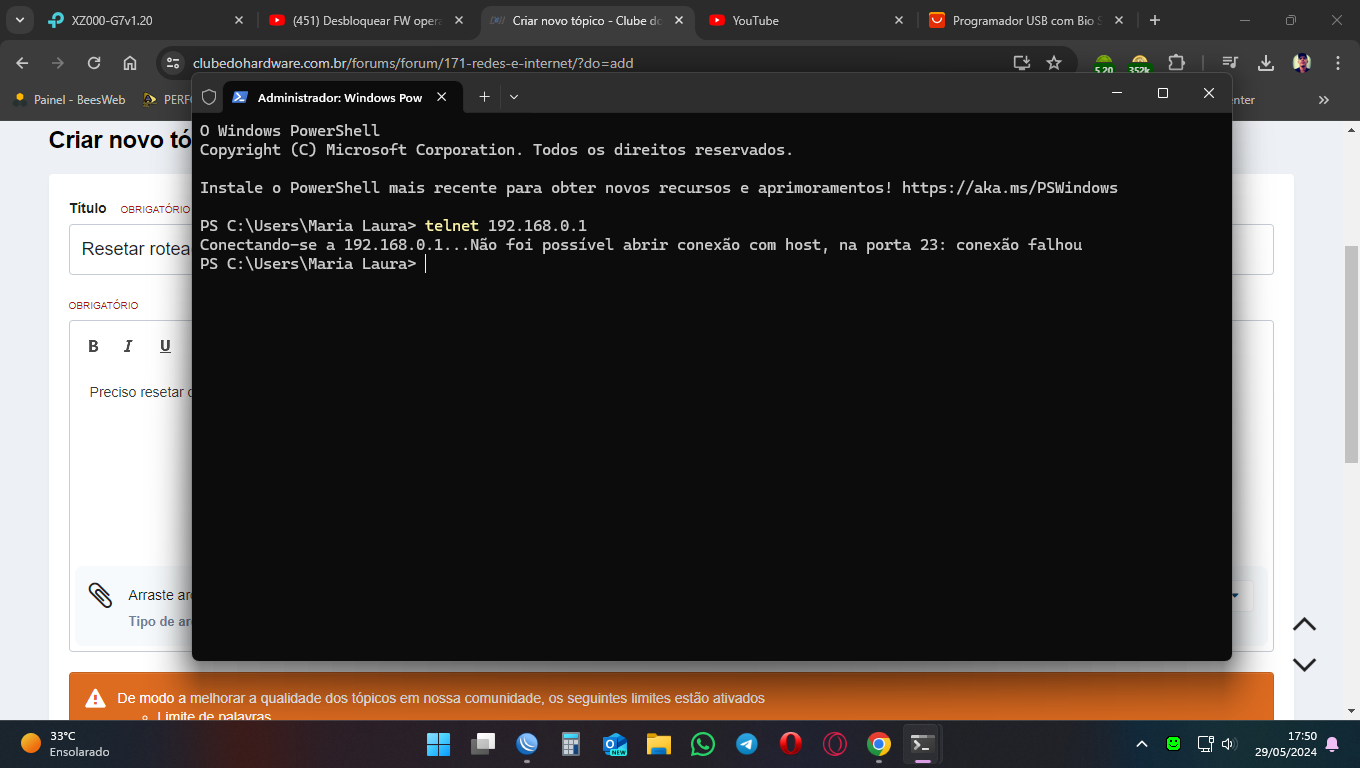Install the page as app icon
Screen dimensions: 1360x768
[1021, 63]
